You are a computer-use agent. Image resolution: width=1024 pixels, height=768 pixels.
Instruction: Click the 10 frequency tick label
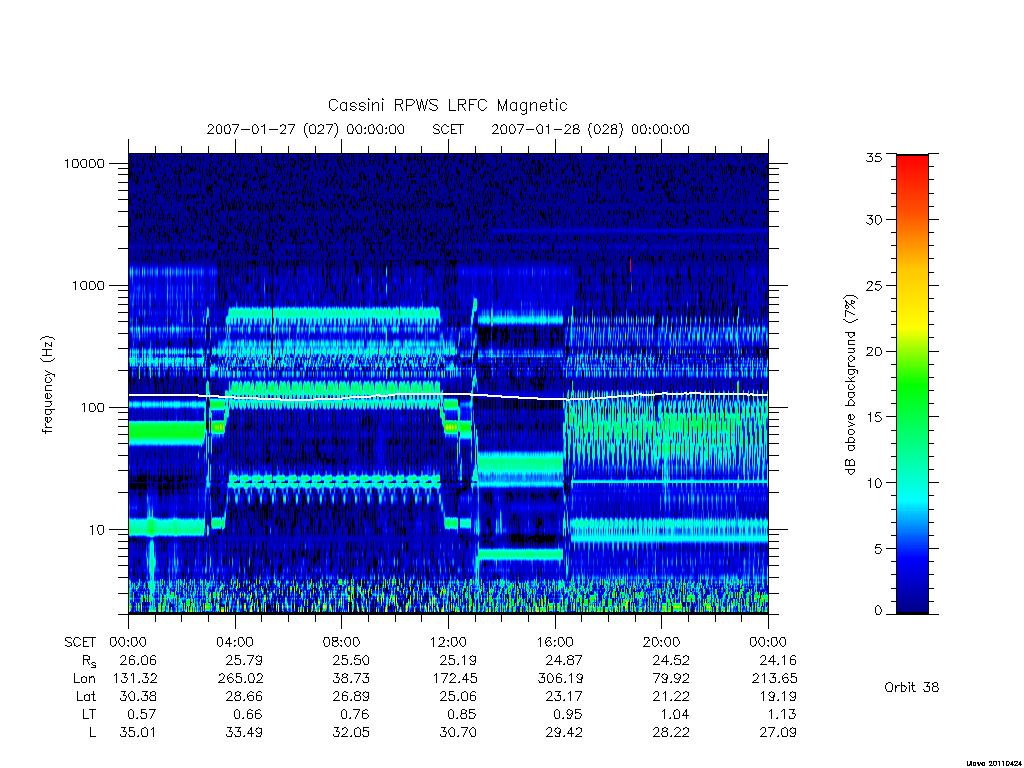tap(97, 530)
